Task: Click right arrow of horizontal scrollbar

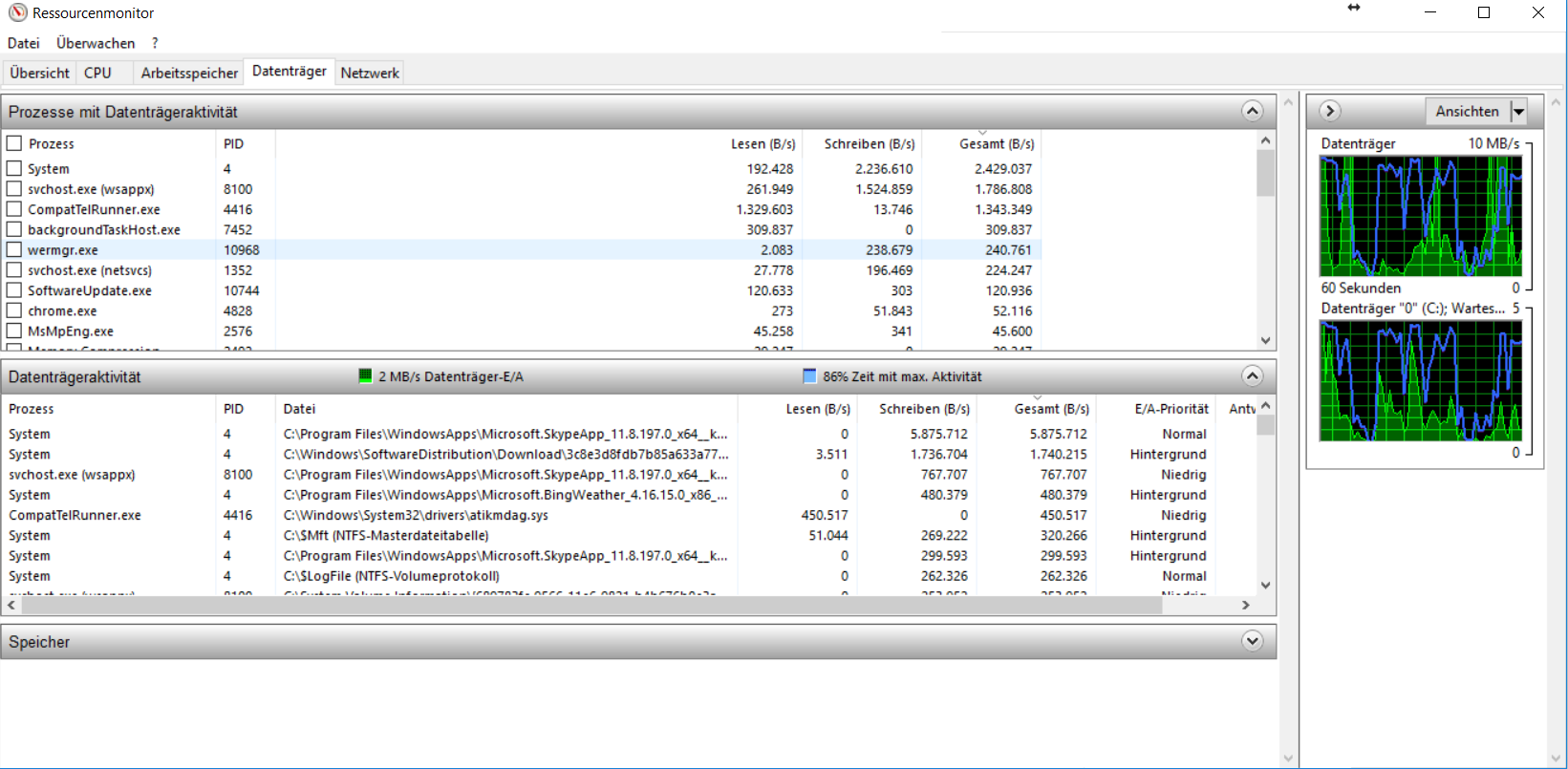Action: pos(1245,605)
